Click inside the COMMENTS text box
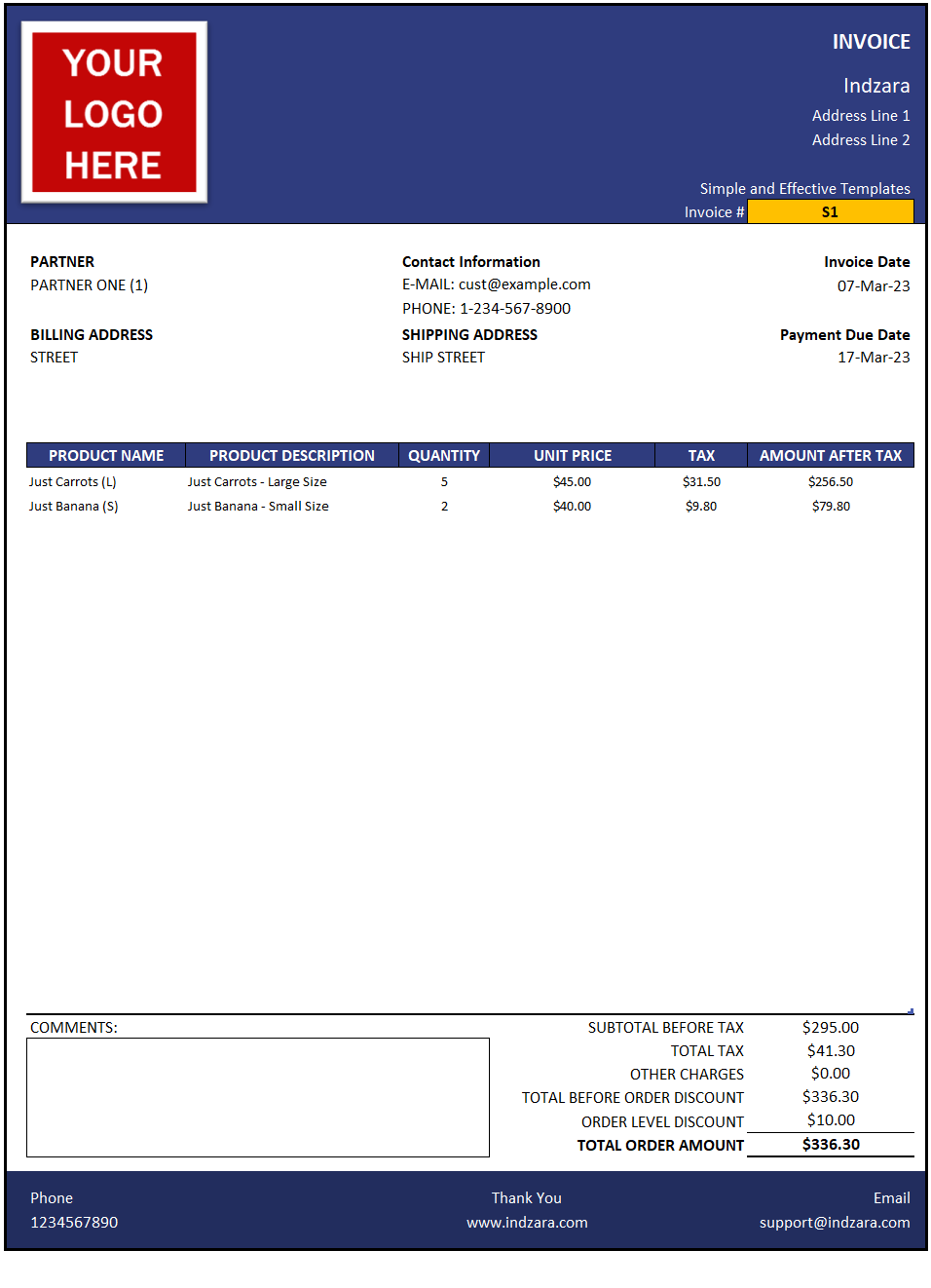 (x=258, y=1097)
